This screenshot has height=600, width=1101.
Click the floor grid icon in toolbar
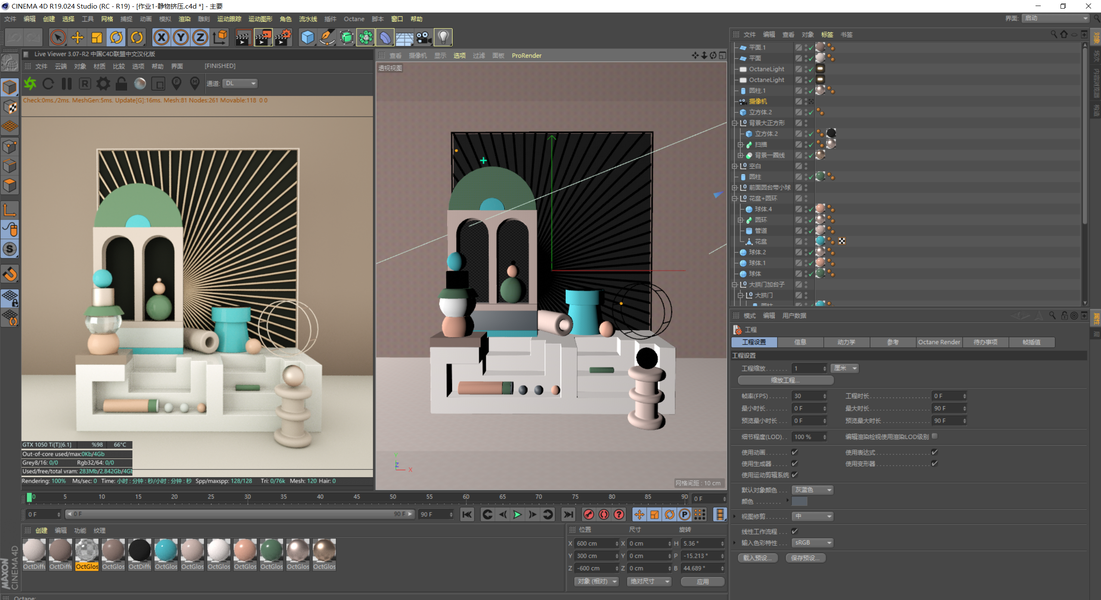pyautogui.click(x=404, y=37)
